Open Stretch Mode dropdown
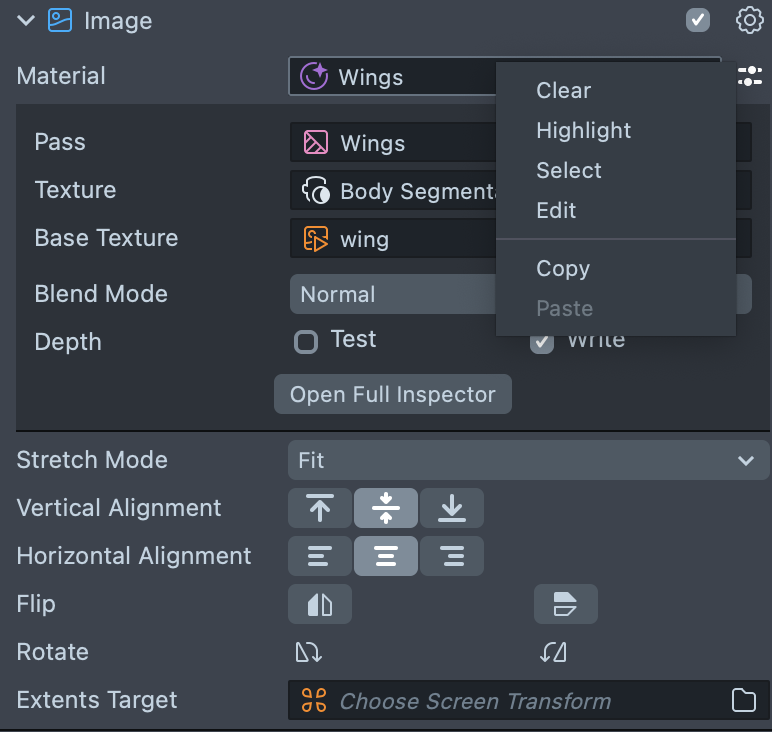 (x=528, y=460)
